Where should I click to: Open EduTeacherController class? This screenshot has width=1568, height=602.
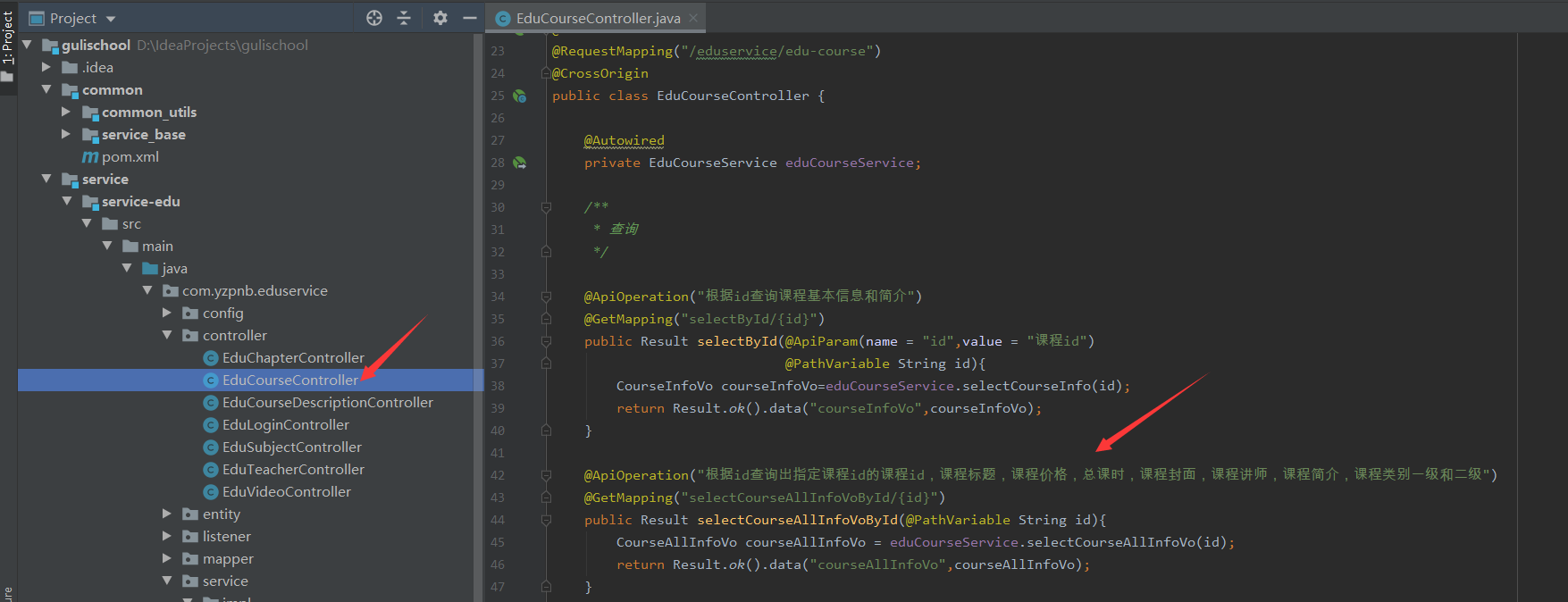293,469
